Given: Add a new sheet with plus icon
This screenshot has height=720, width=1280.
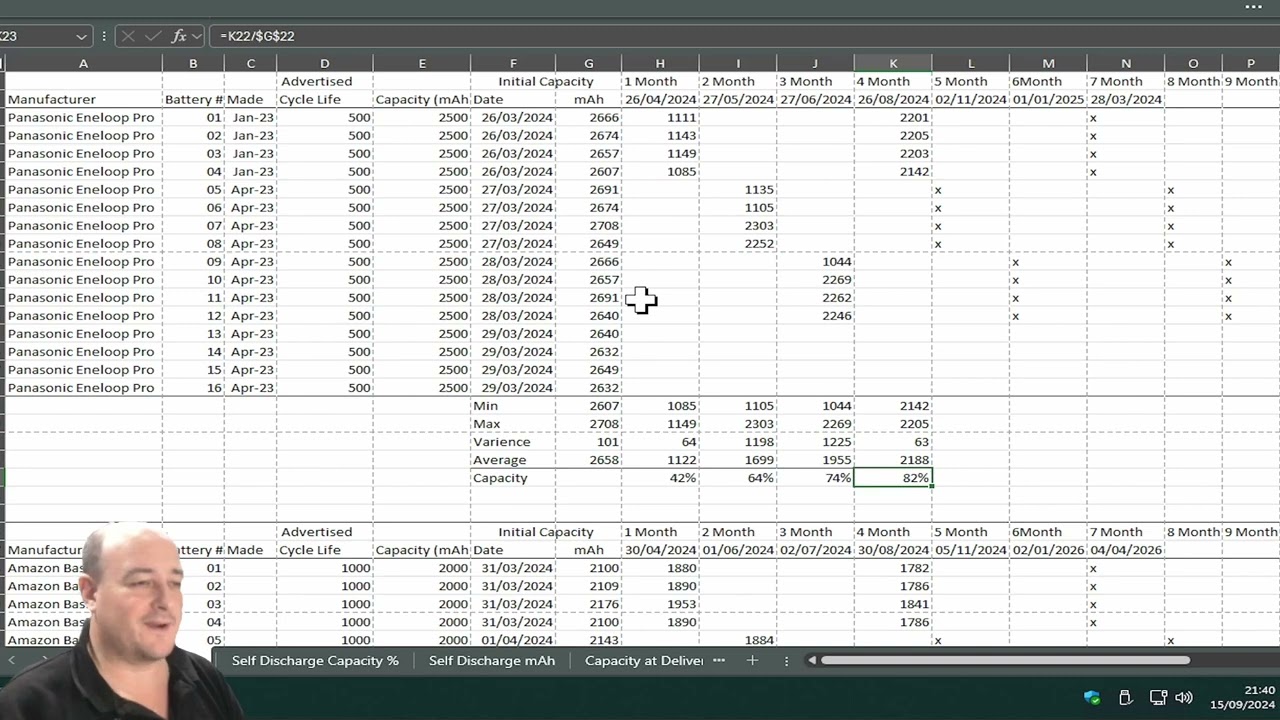Looking at the screenshot, I should click(x=752, y=660).
